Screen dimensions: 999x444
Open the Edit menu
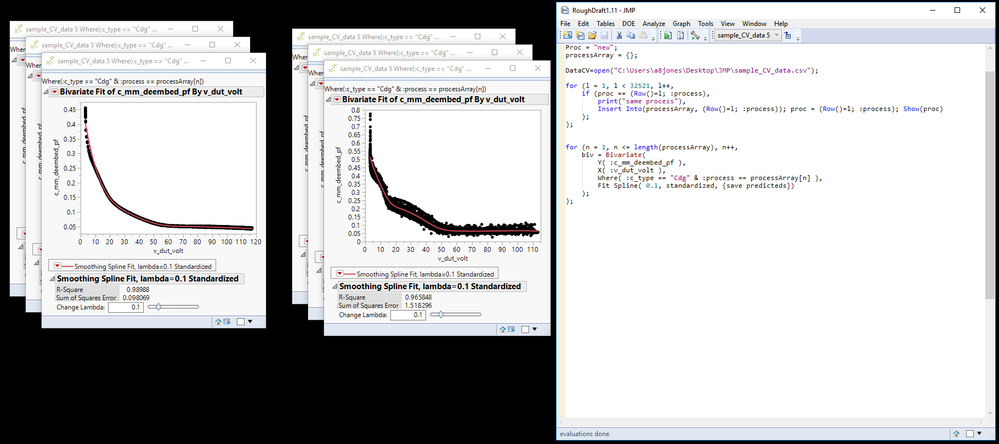[583, 24]
